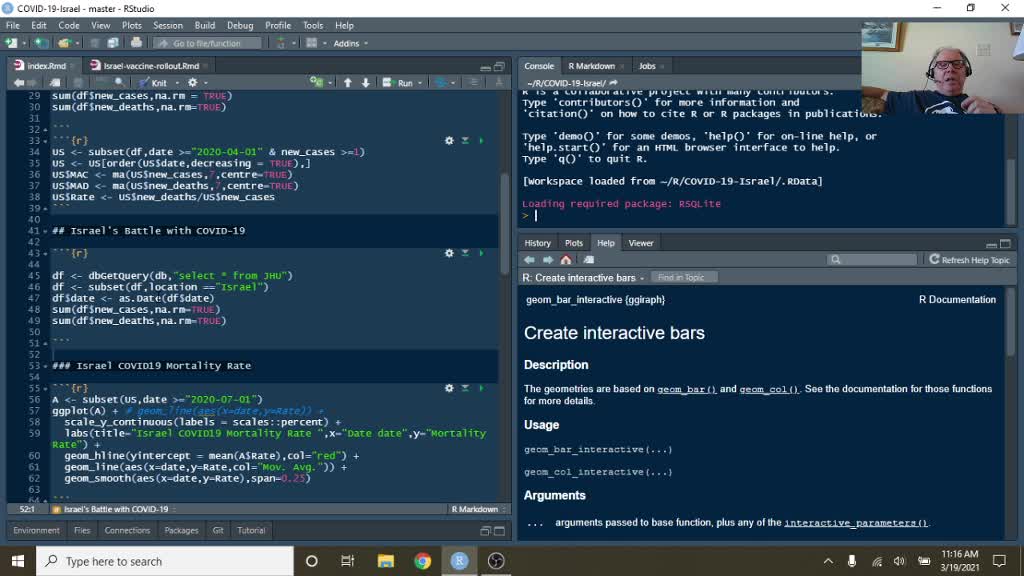Click the Help search field
Screen dimensions: 1024x576
[872, 260]
